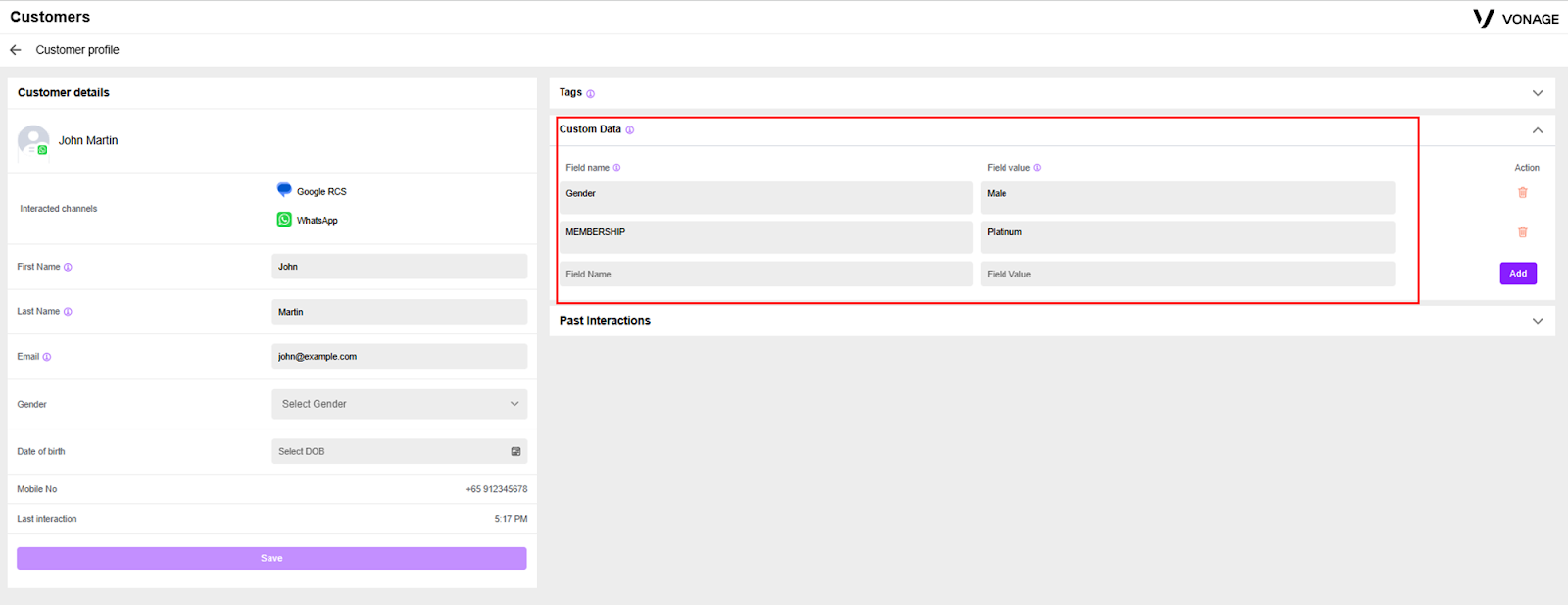Go back using the Customer profile arrow
The width and height of the screenshot is (1568, 605).
(x=16, y=50)
